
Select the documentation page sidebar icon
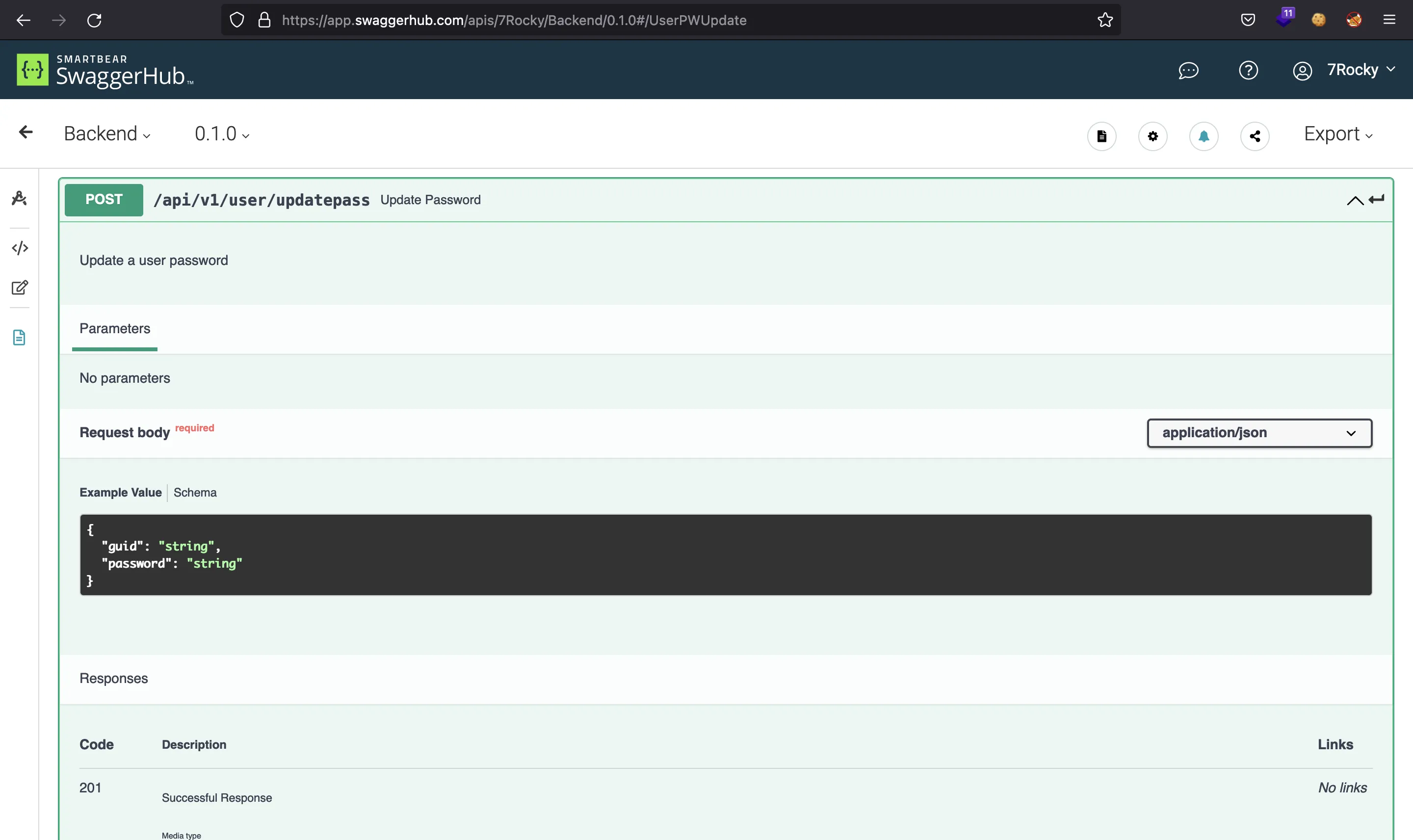click(x=19, y=338)
